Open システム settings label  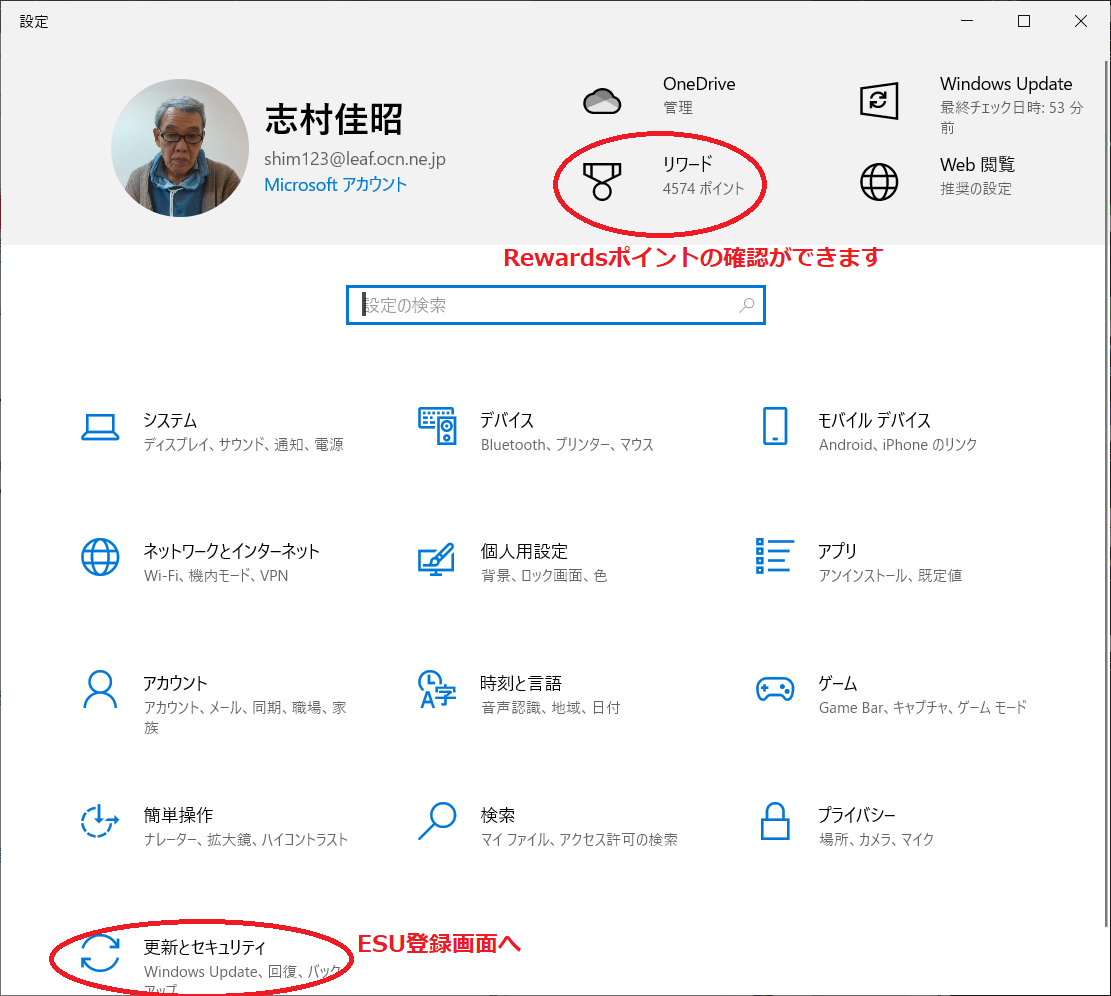click(x=170, y=420)
